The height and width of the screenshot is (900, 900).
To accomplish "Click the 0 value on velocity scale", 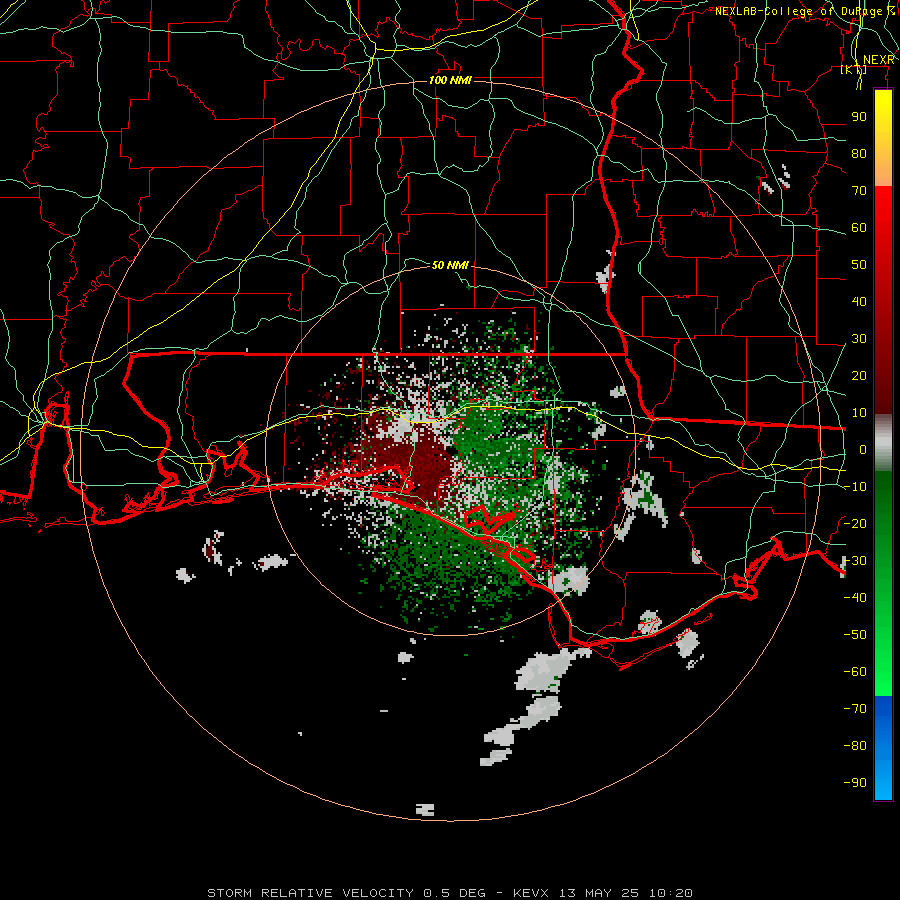I will click(x=863, y=450).
